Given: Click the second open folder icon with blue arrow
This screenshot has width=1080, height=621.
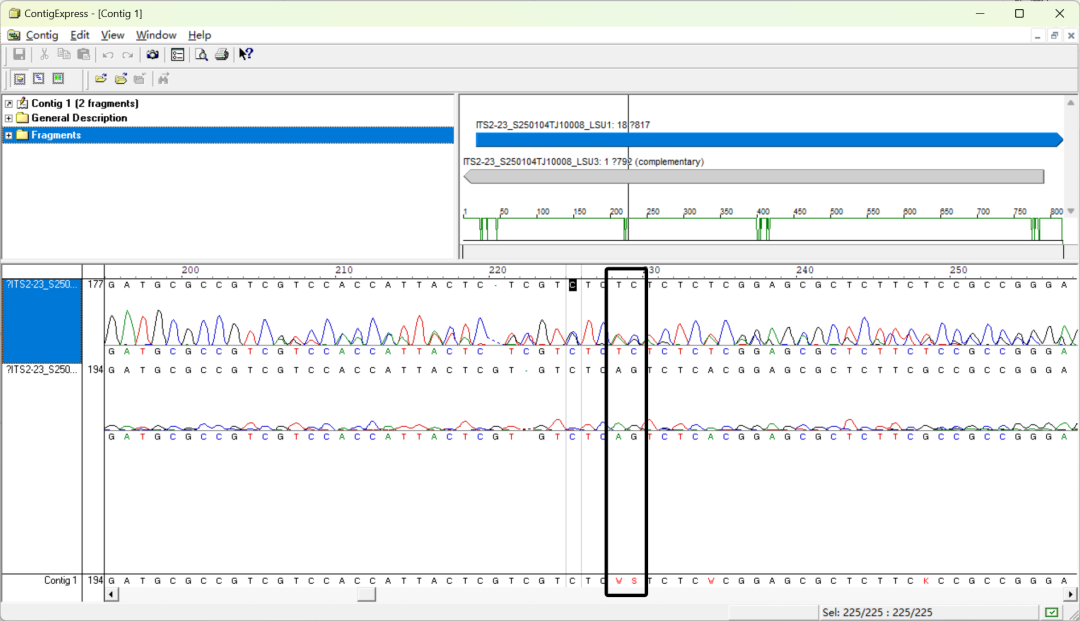Looking at the screenshot, I should pos(121,79).
